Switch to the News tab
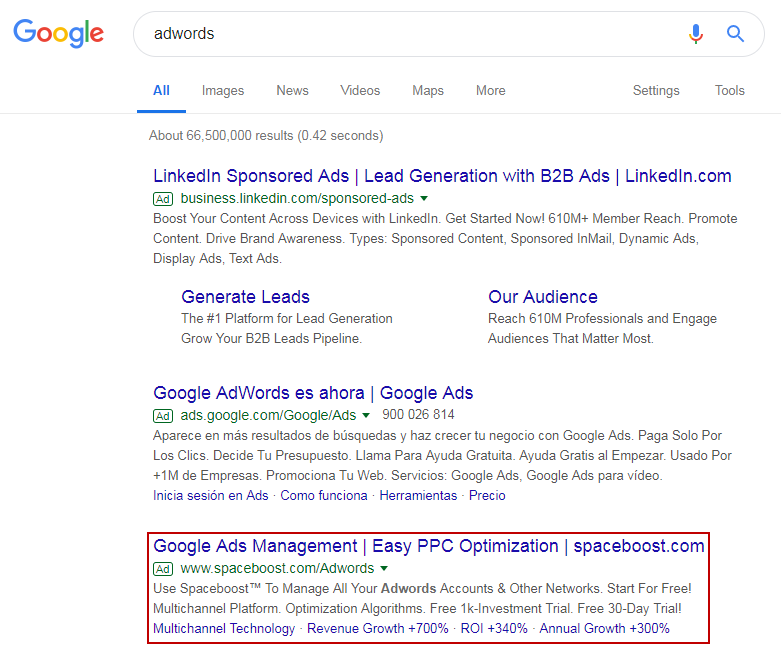This screenshot has height=653, width=781. [292, 91]
